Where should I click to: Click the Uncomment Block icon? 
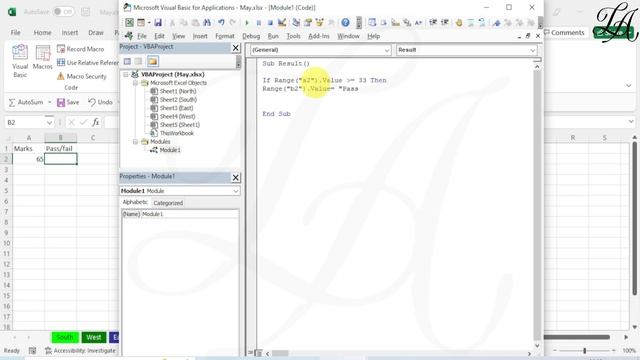click(482, 23)
